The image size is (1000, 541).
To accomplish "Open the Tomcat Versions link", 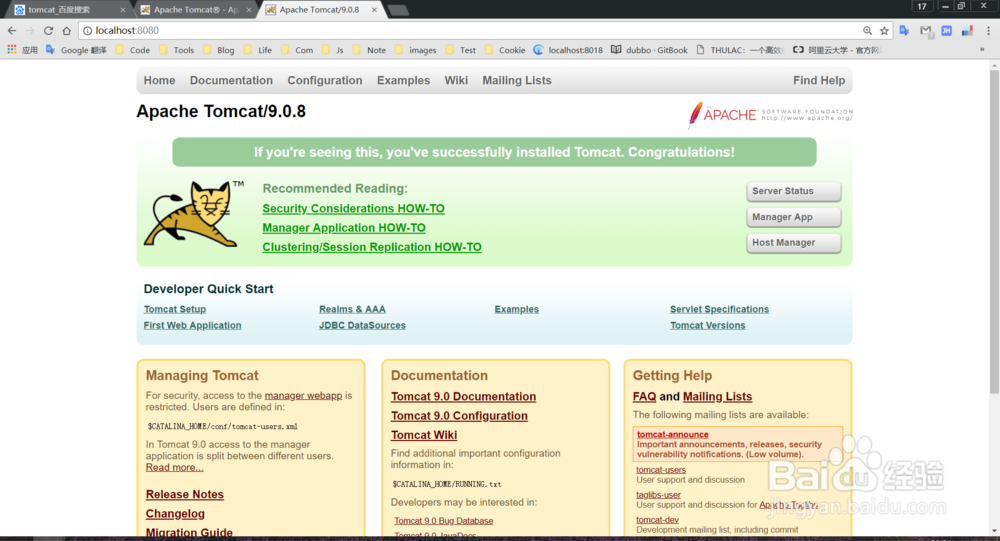I will pos(707,325).
